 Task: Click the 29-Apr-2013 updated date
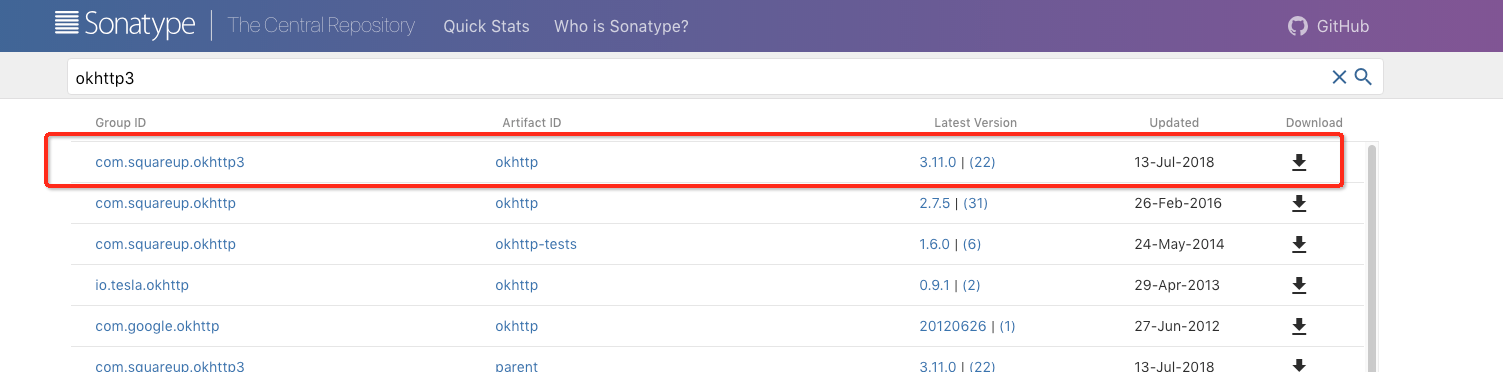pos(1177,285)
